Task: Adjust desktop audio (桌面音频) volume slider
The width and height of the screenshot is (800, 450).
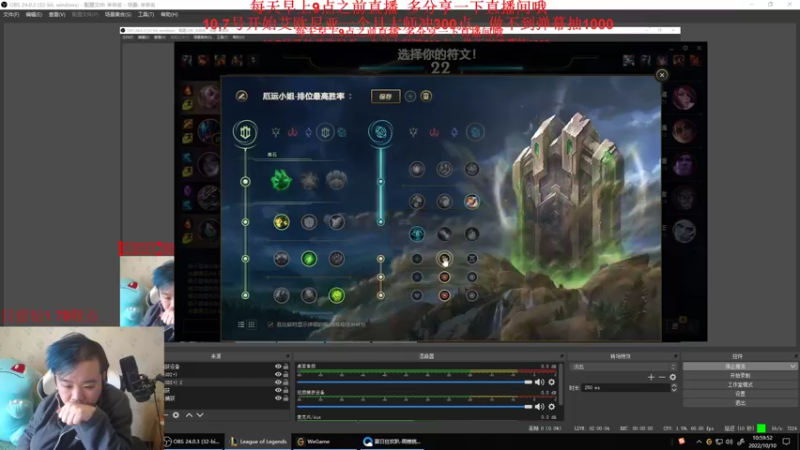Action: pyautogui.click(x=415, y=382)
